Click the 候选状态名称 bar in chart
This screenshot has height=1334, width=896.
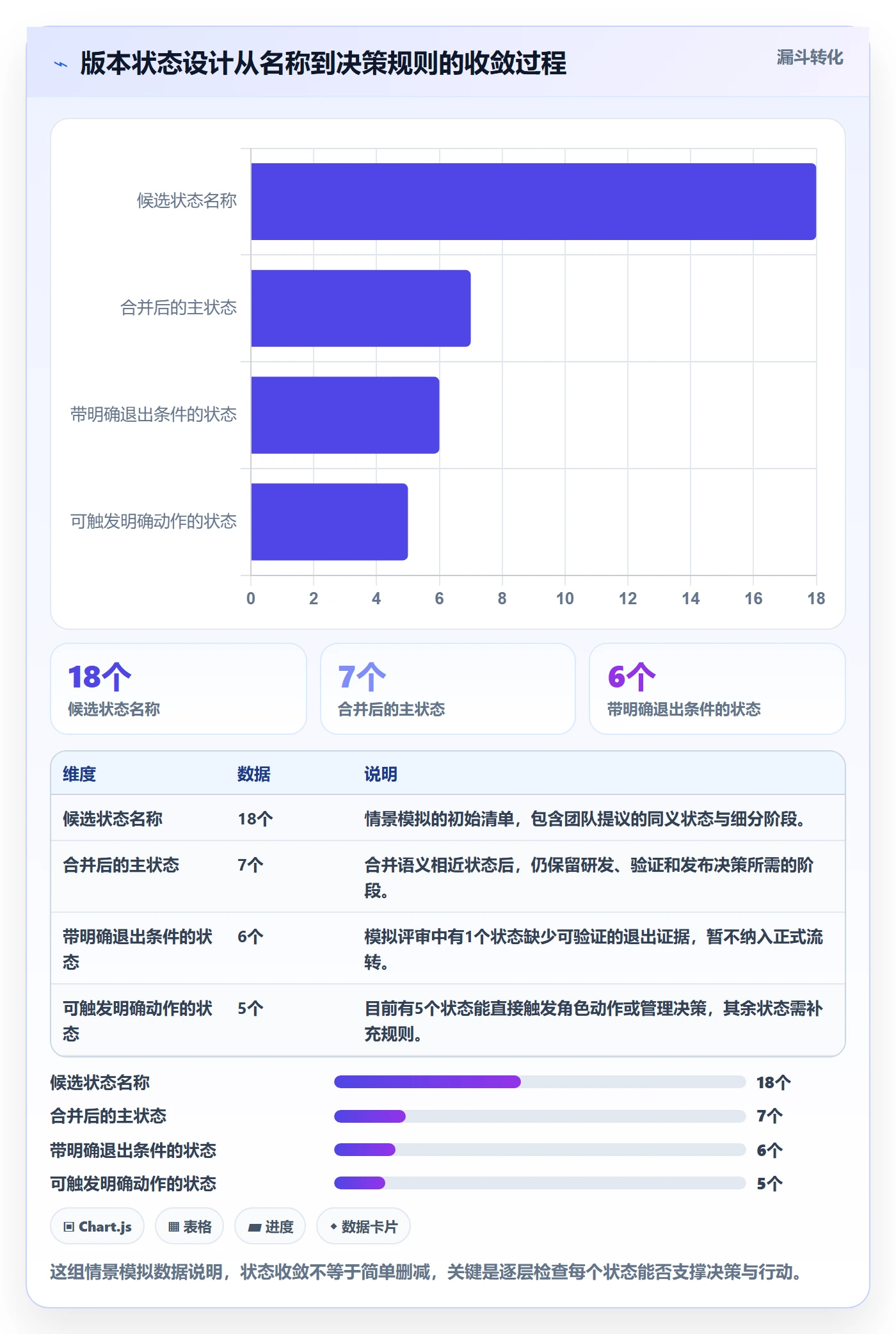click(x=534, y=202)
